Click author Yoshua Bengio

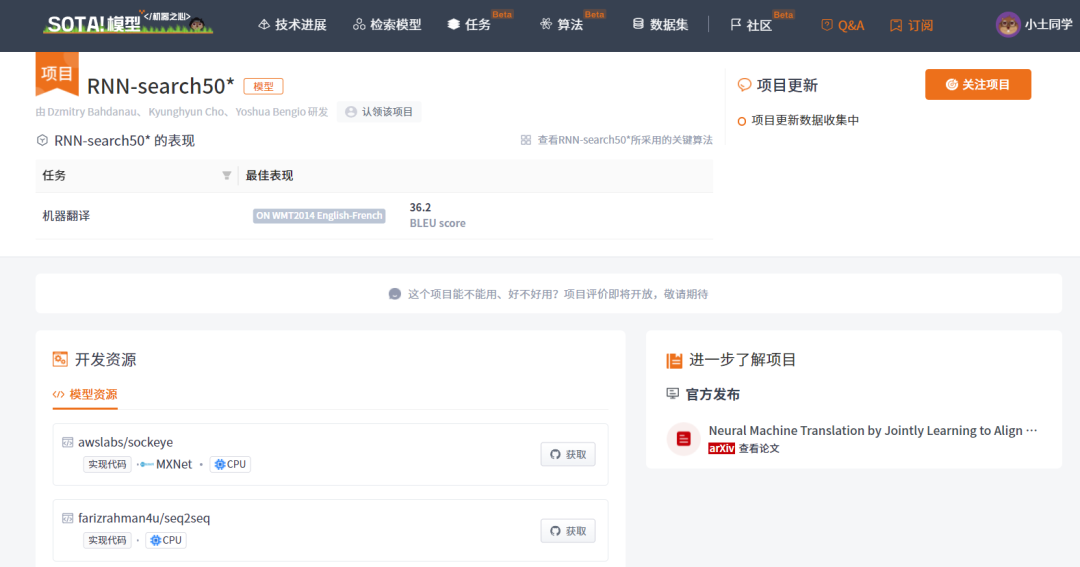click(x=271, y=112)
